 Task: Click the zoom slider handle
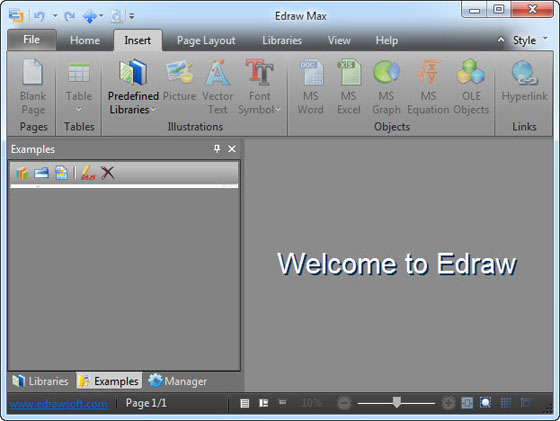(396, 402)
